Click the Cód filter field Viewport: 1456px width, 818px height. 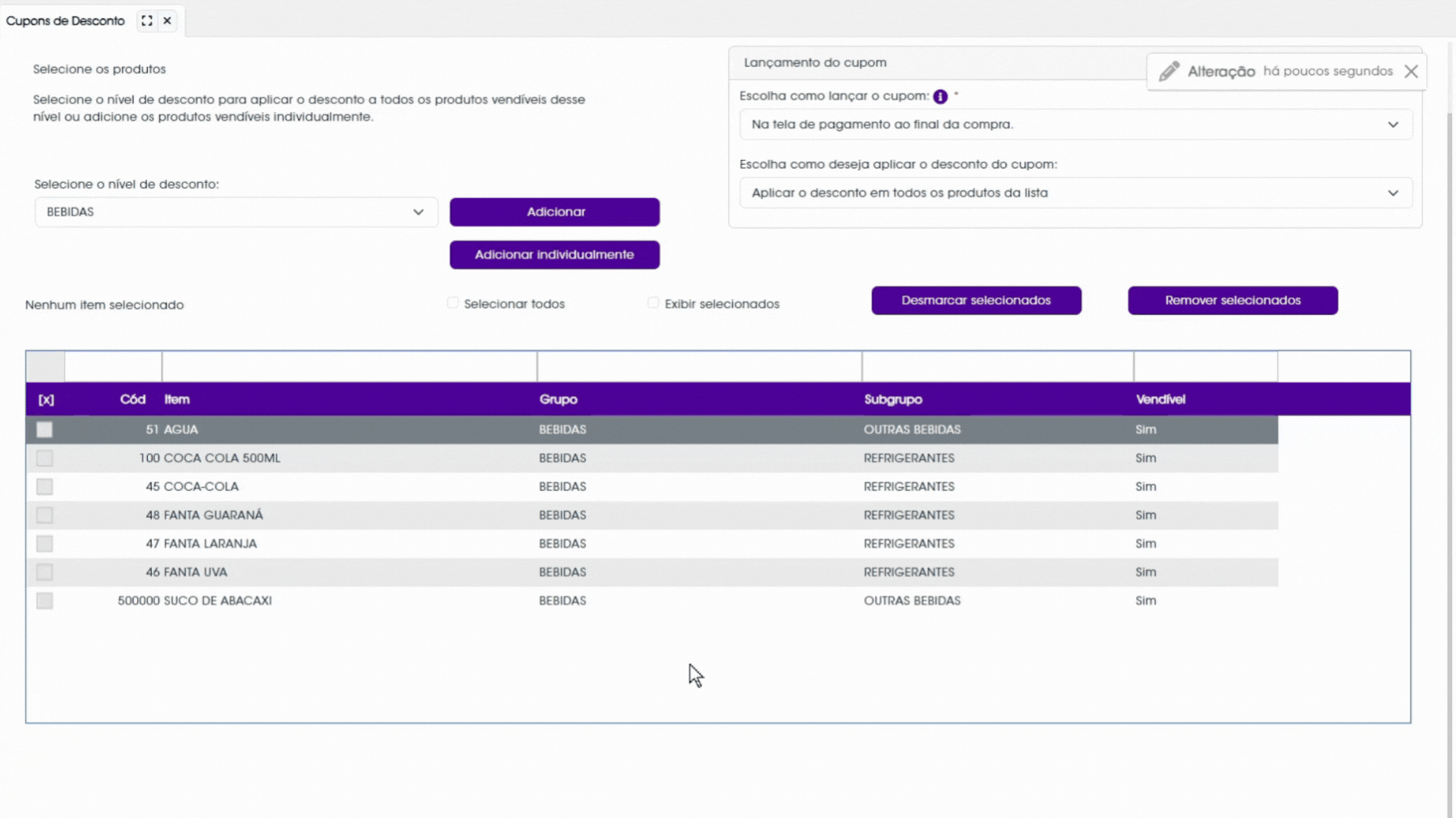[113, 367]
